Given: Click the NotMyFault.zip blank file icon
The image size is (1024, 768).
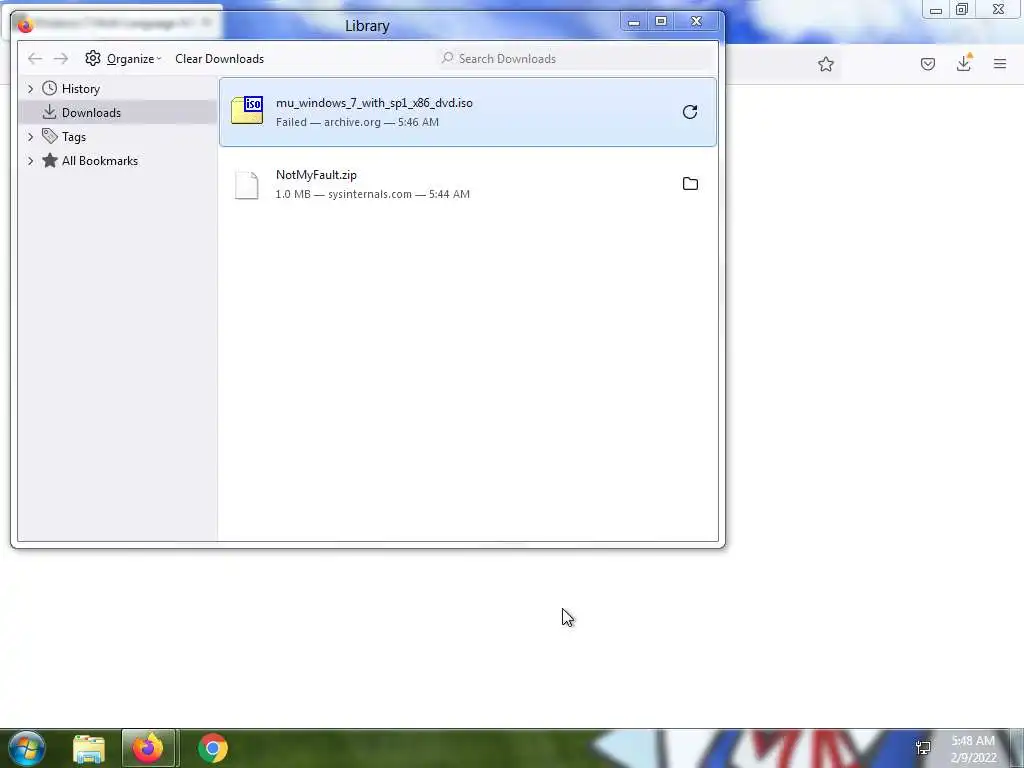Looking at the screenshot, I should pos(247,185).
